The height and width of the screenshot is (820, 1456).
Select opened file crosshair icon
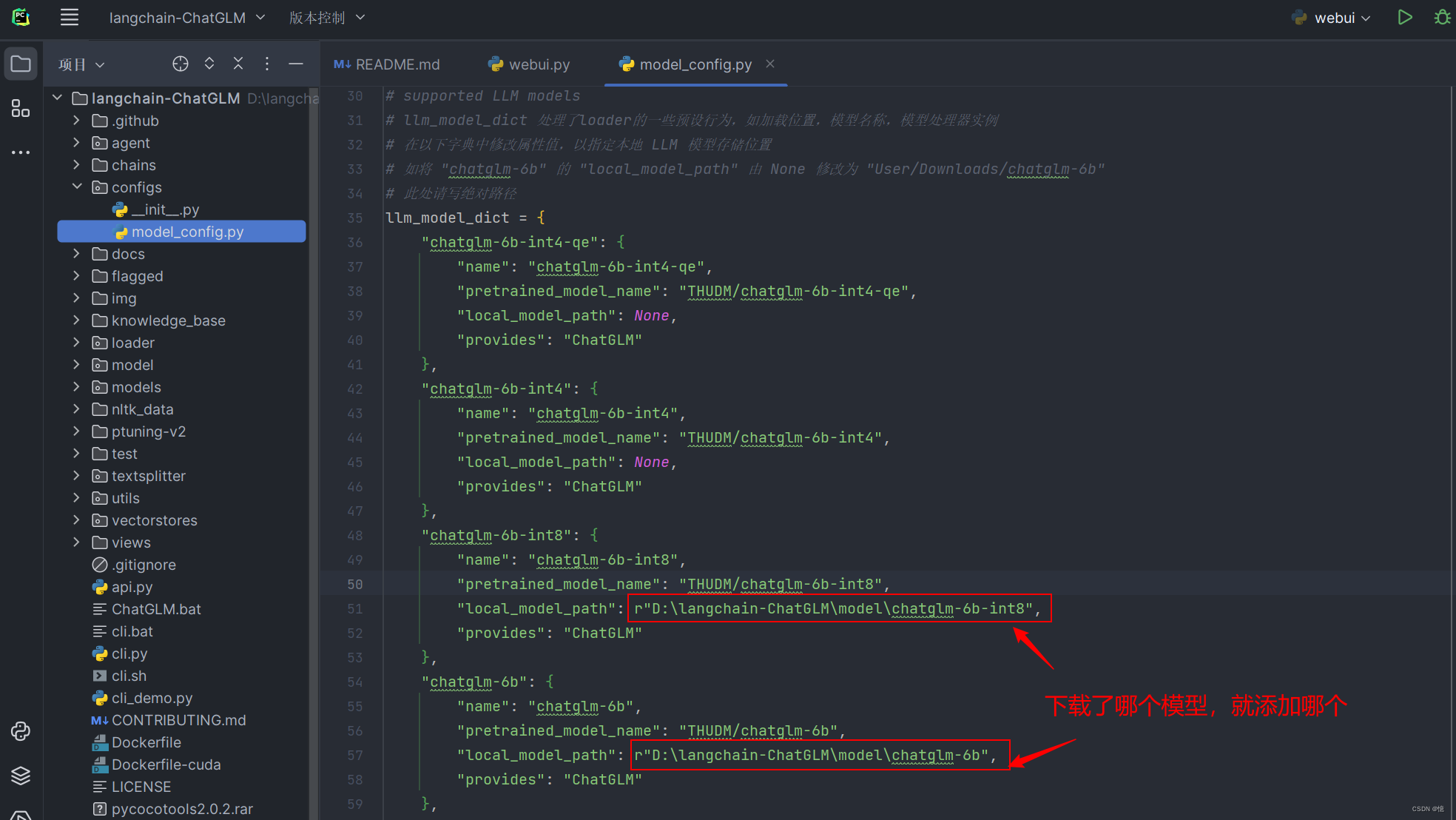click(x=181, y=64)
